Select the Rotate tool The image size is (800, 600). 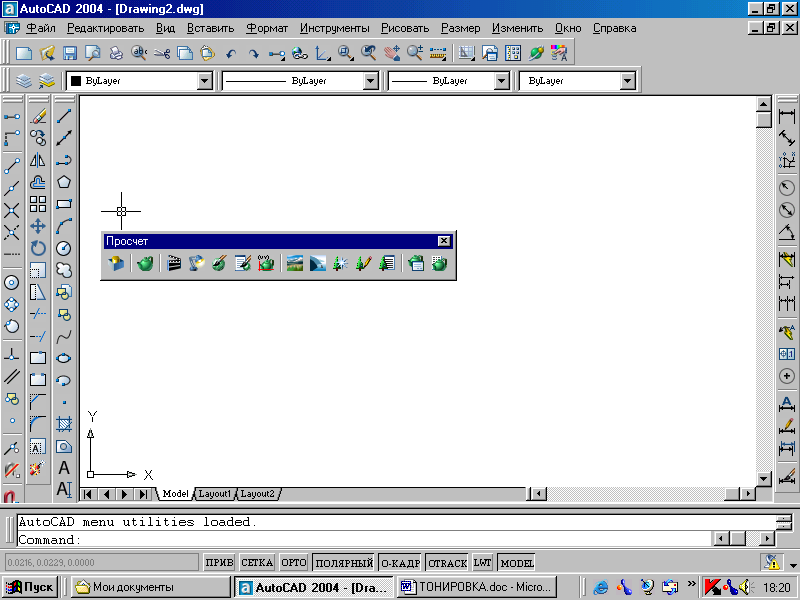38,248
